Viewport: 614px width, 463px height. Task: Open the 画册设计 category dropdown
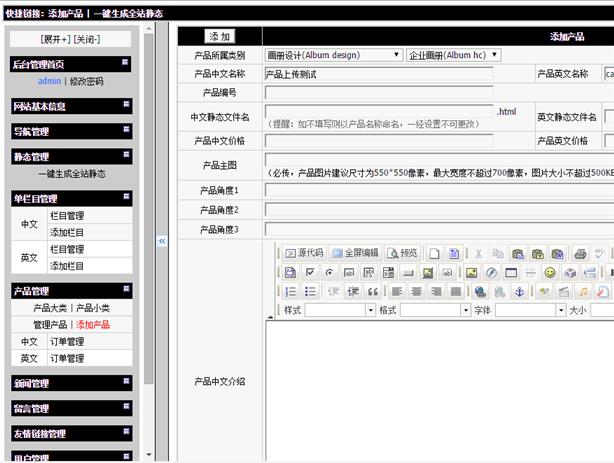pyautogui.click(x=334, y=55)
